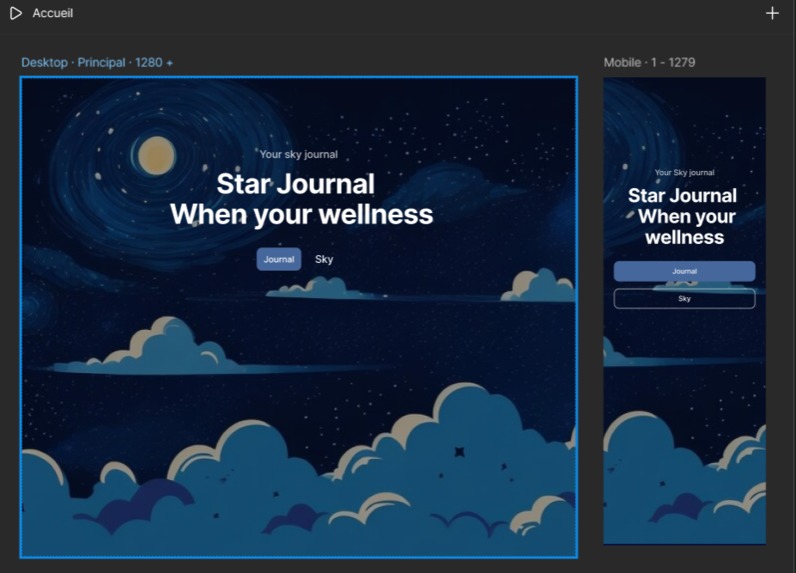Click the Journal button in desktop frame
This screenshot has height=573, width=796.
click(279, 259)
